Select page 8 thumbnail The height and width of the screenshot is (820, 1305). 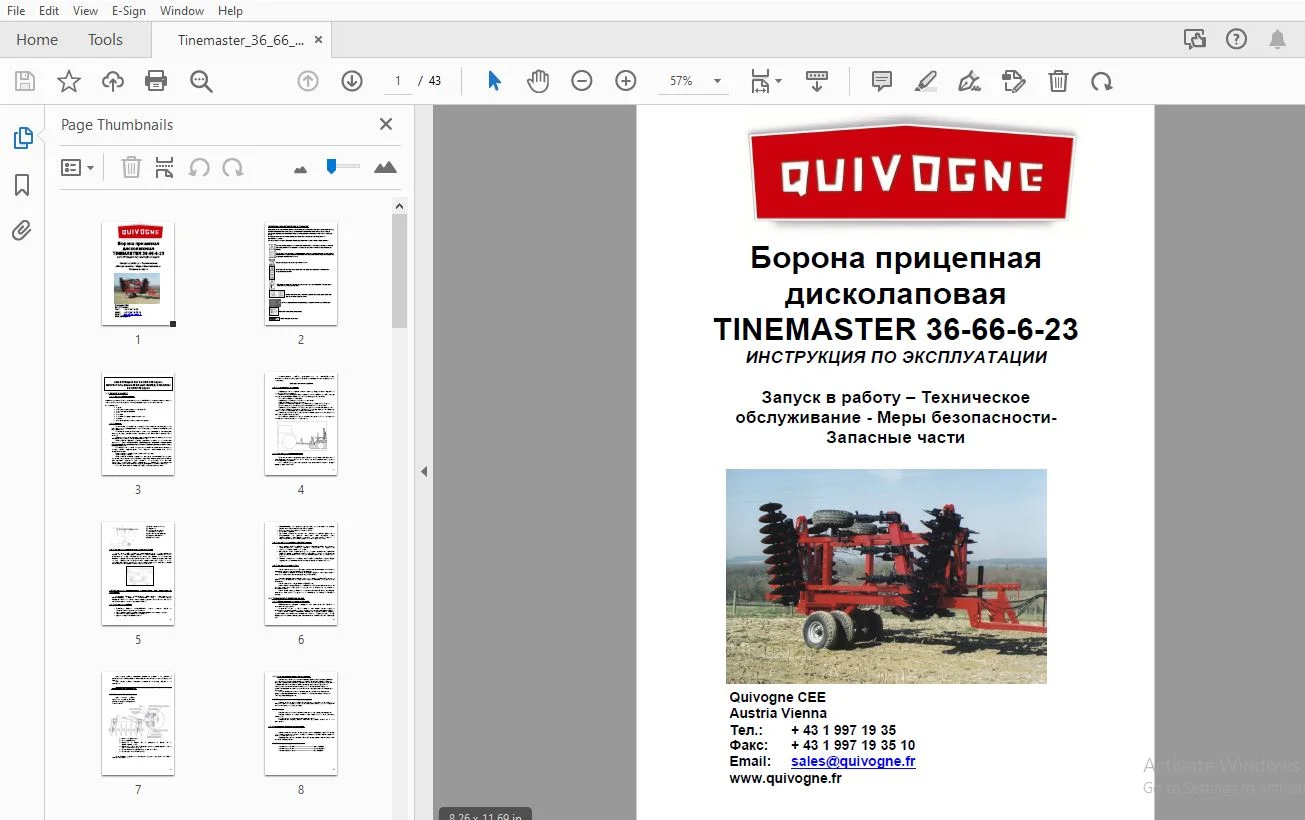[301, 724]
